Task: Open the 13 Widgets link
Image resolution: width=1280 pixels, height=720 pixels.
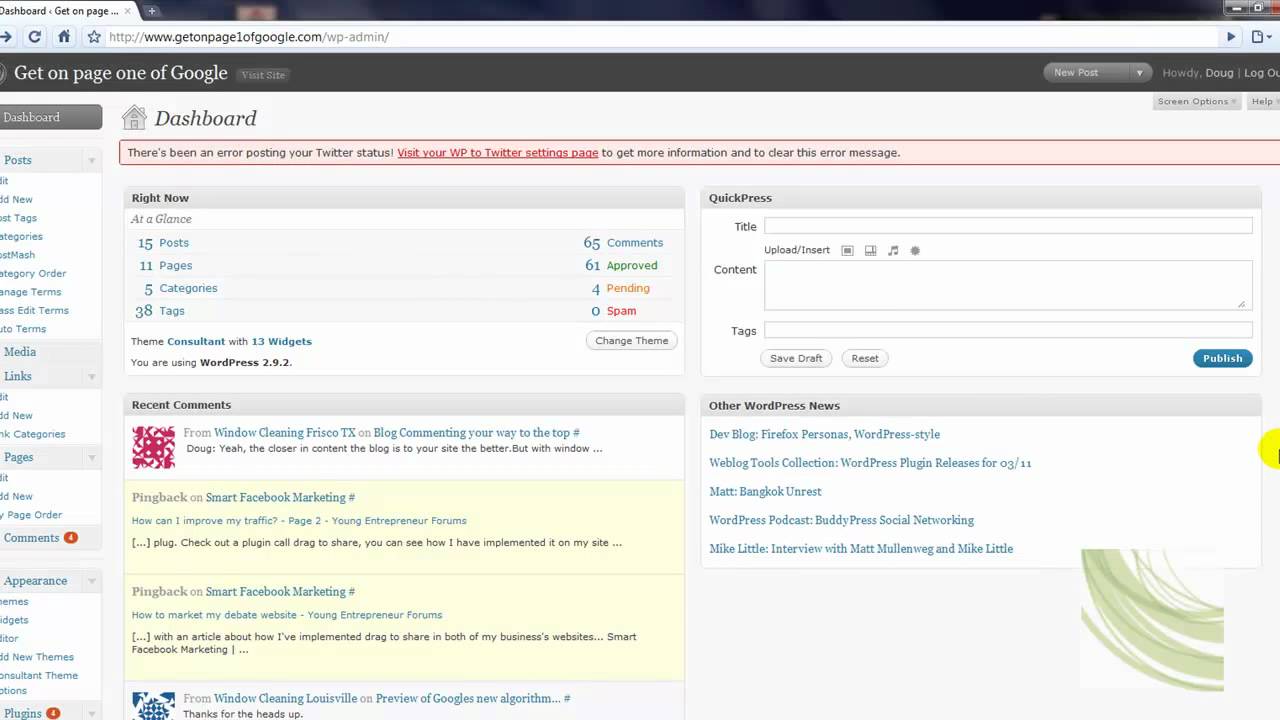Action: coord(281,341)
